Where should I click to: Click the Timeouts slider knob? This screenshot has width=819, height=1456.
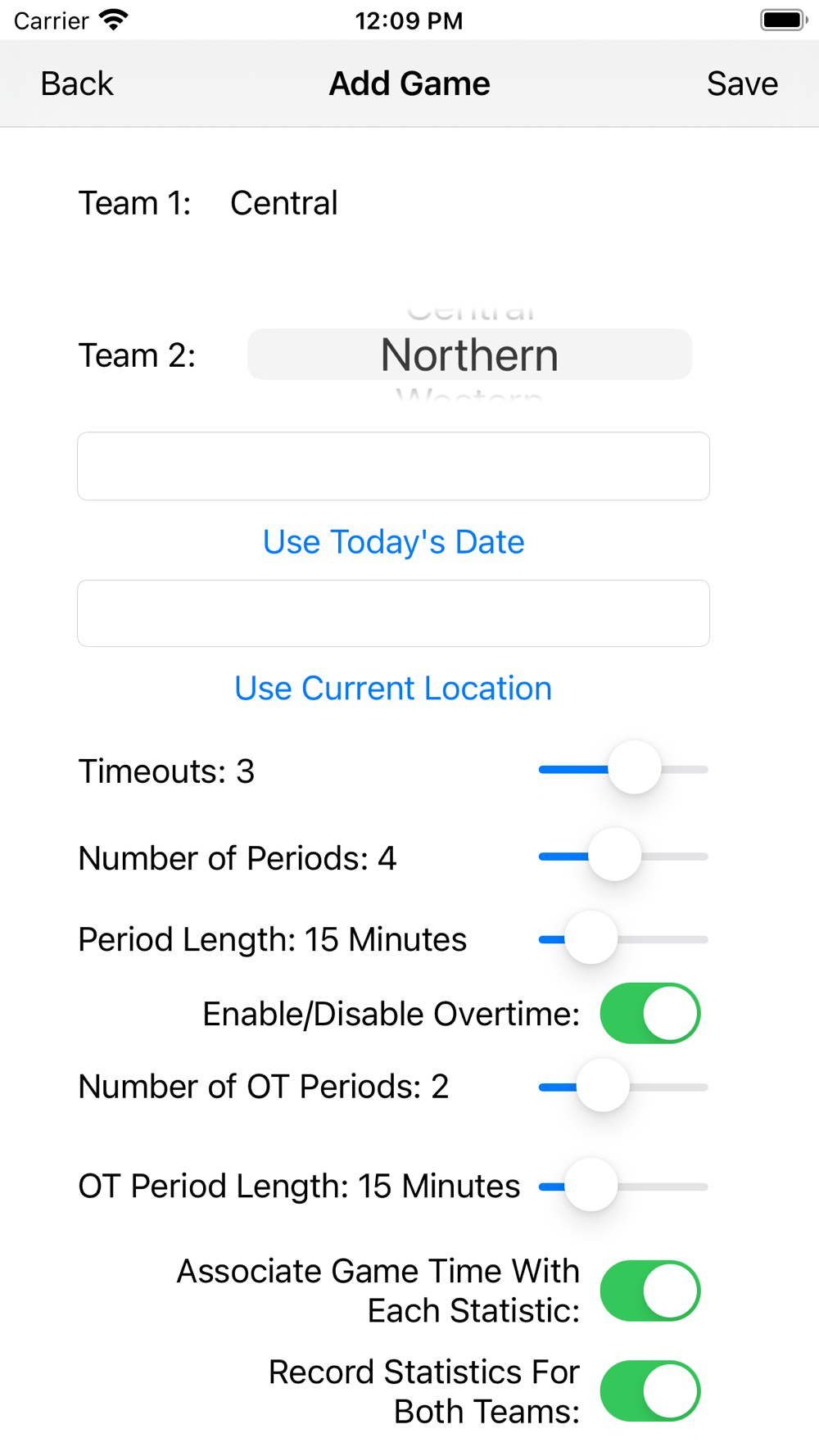[634, 768]
